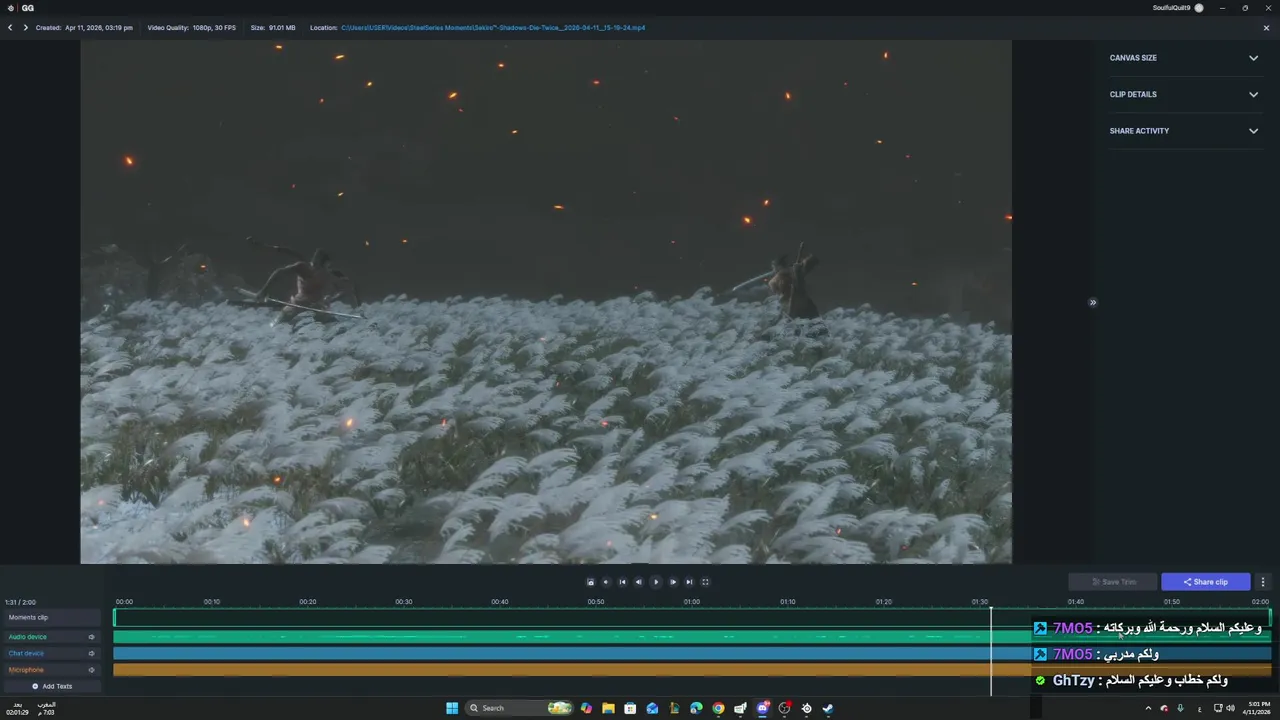The width and height of the screenshot is (1280, 720).
Task: Mute the Microphone track
Action: 91,670
